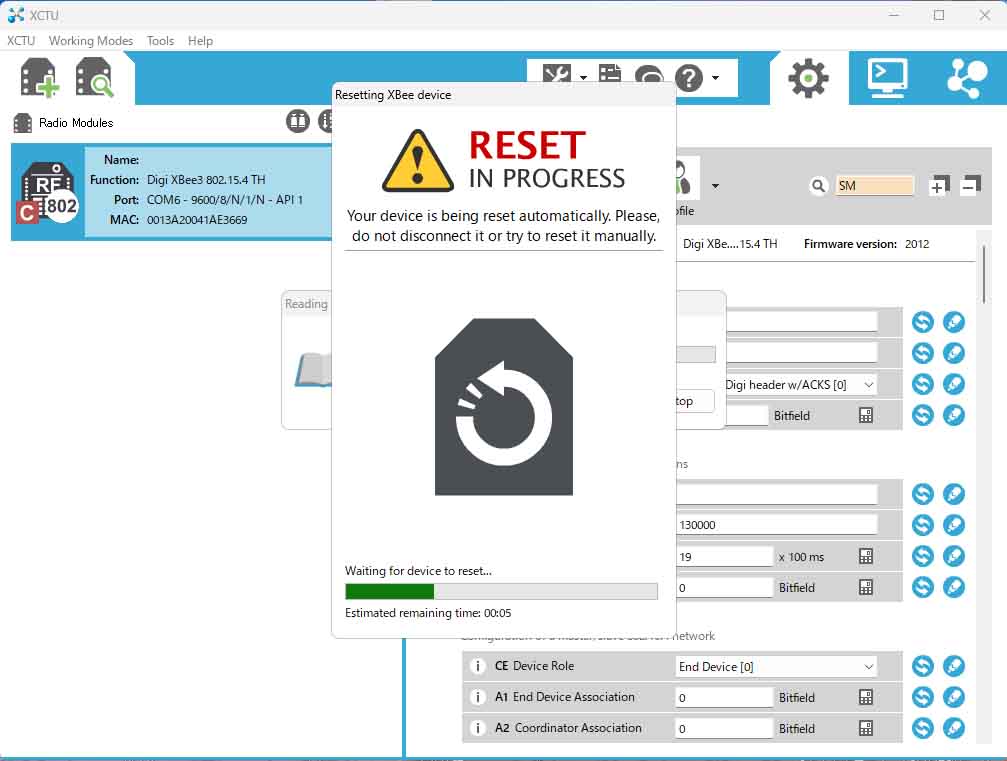The width and height of the screenshot is (1007, 761).
Task: Click the collapse all sections icon
Action: pos(970,186)
